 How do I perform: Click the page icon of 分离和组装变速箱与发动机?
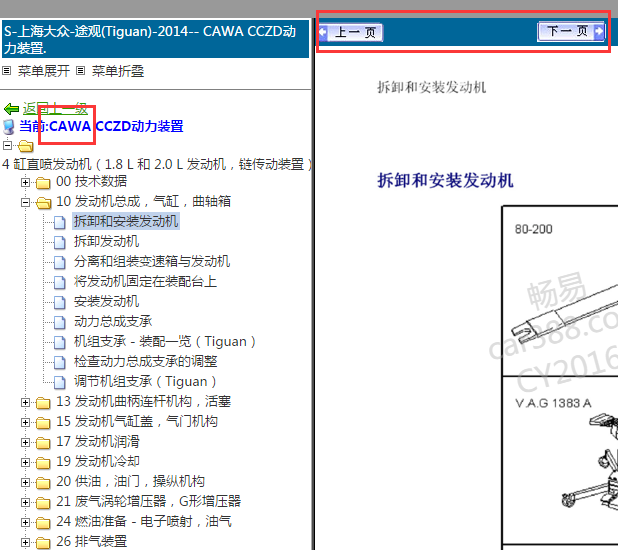[60, 263]
